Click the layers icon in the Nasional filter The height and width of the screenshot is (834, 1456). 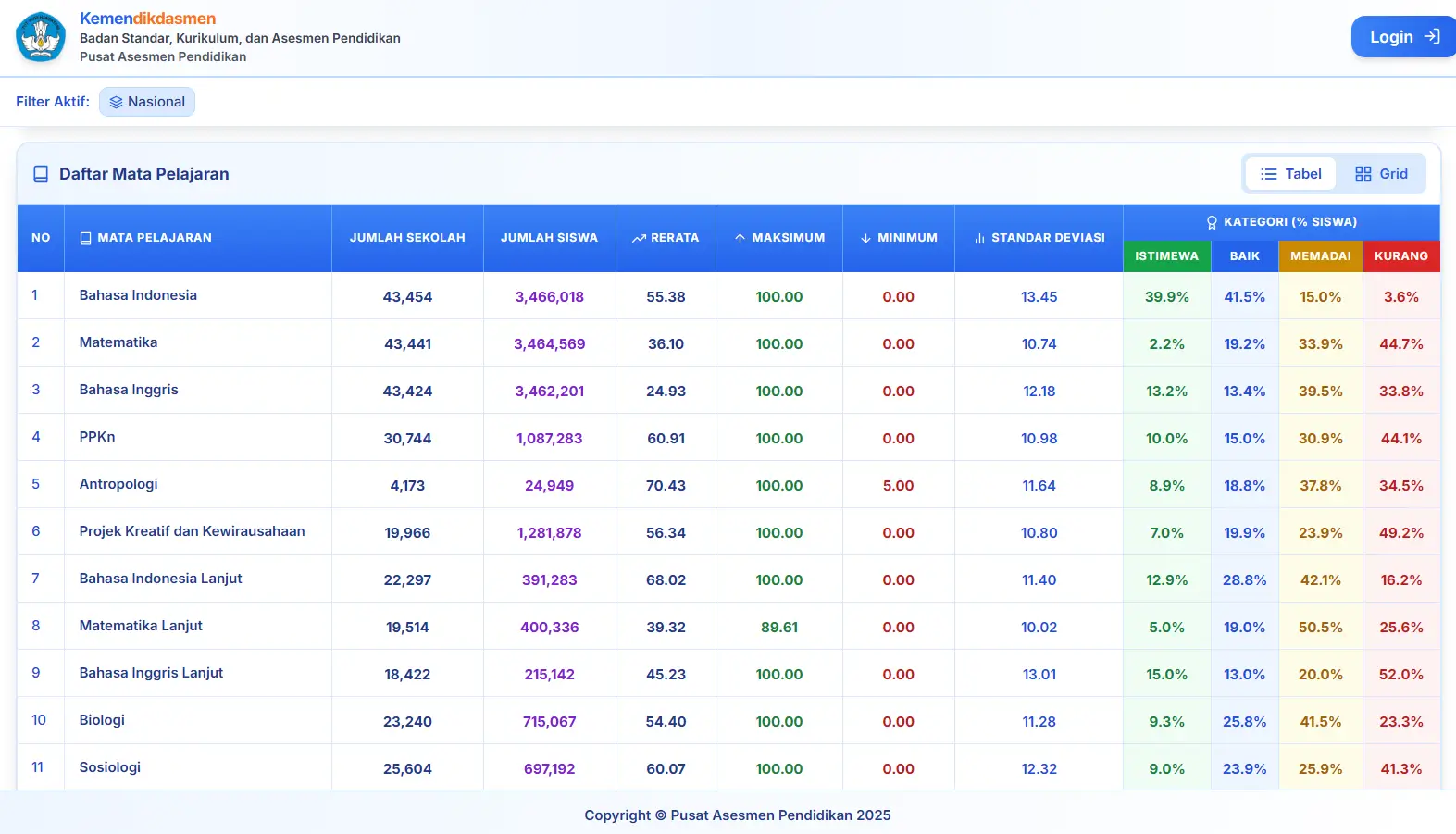tap(116, 102)
